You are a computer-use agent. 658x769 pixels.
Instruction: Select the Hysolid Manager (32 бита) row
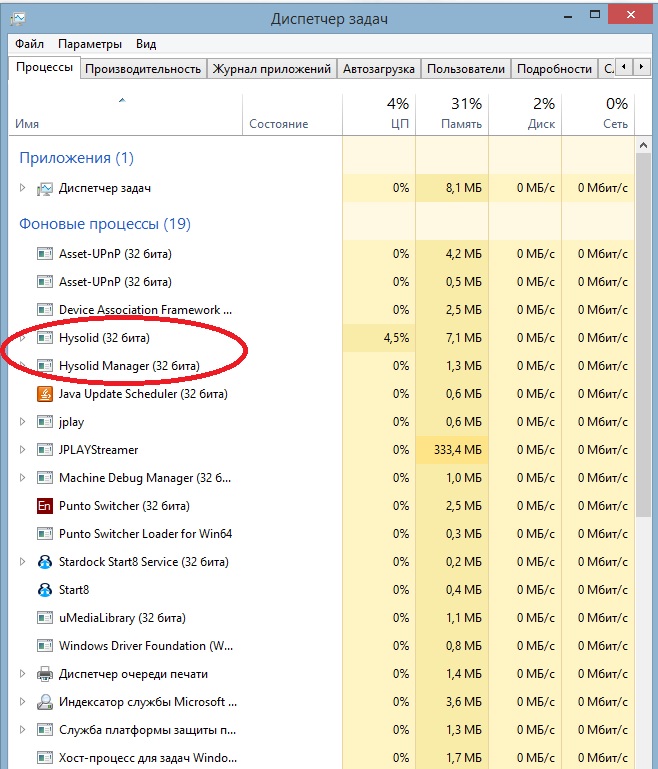pos(321,366)
